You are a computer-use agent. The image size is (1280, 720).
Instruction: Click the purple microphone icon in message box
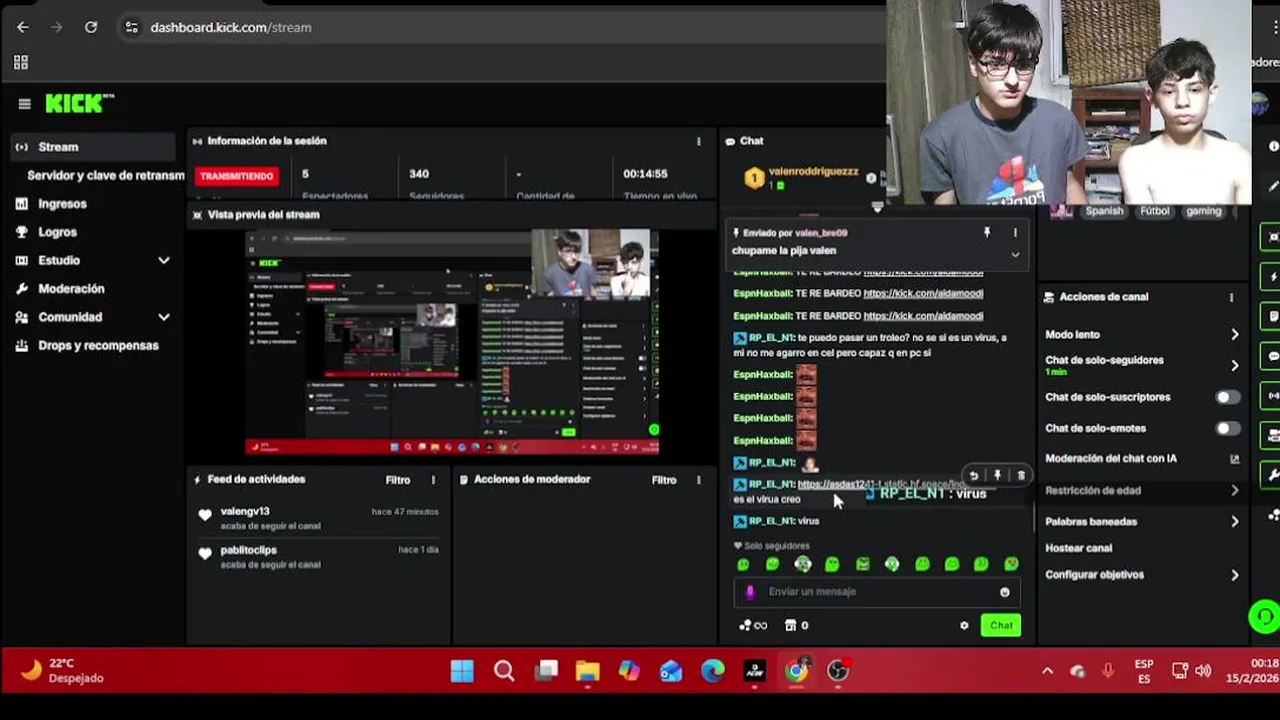tap(750, 592)
